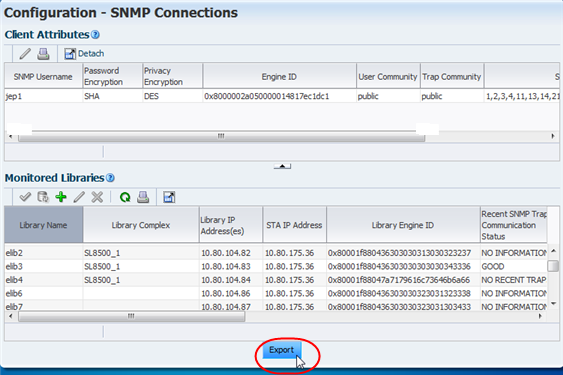Print the Monitored Libraries table
The width and height of the screenshot is (563, 375).
143,197
